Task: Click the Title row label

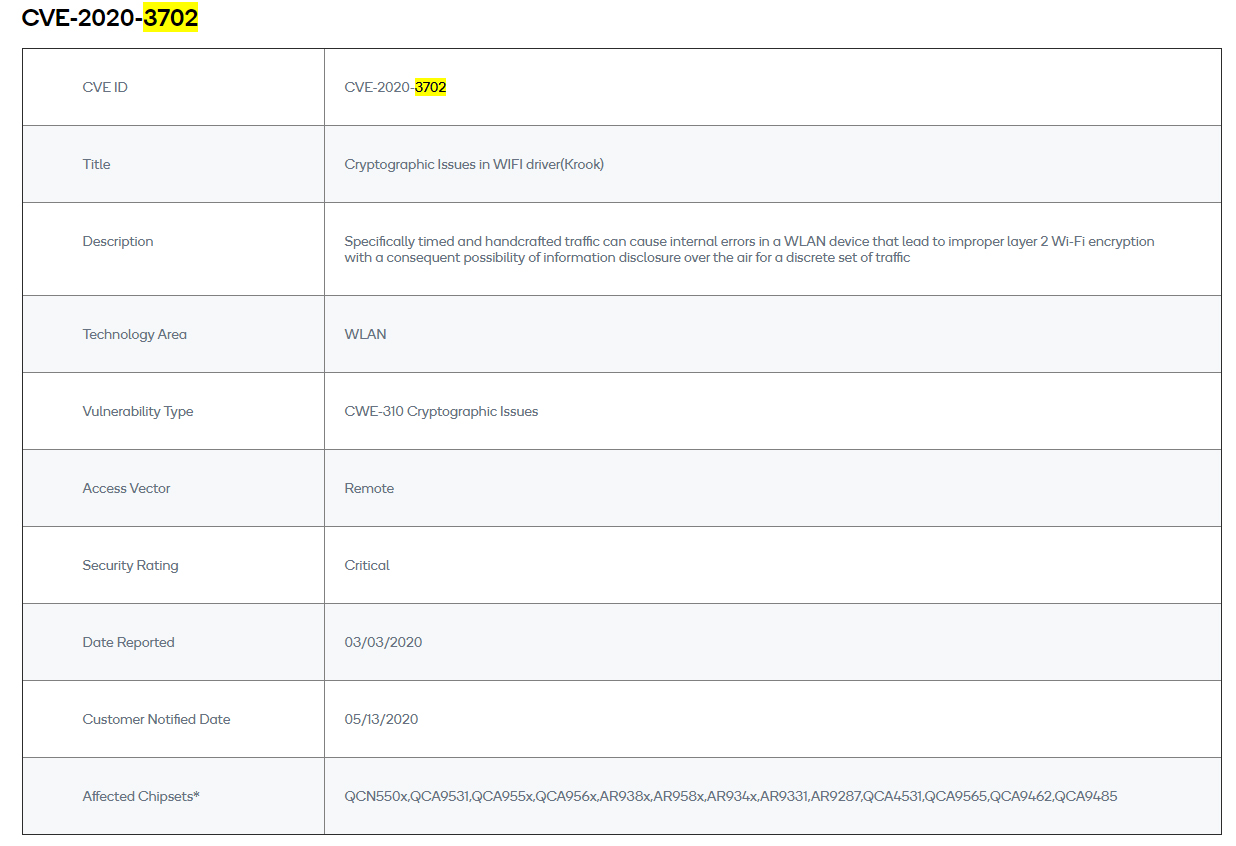Action: pos(96,164)
